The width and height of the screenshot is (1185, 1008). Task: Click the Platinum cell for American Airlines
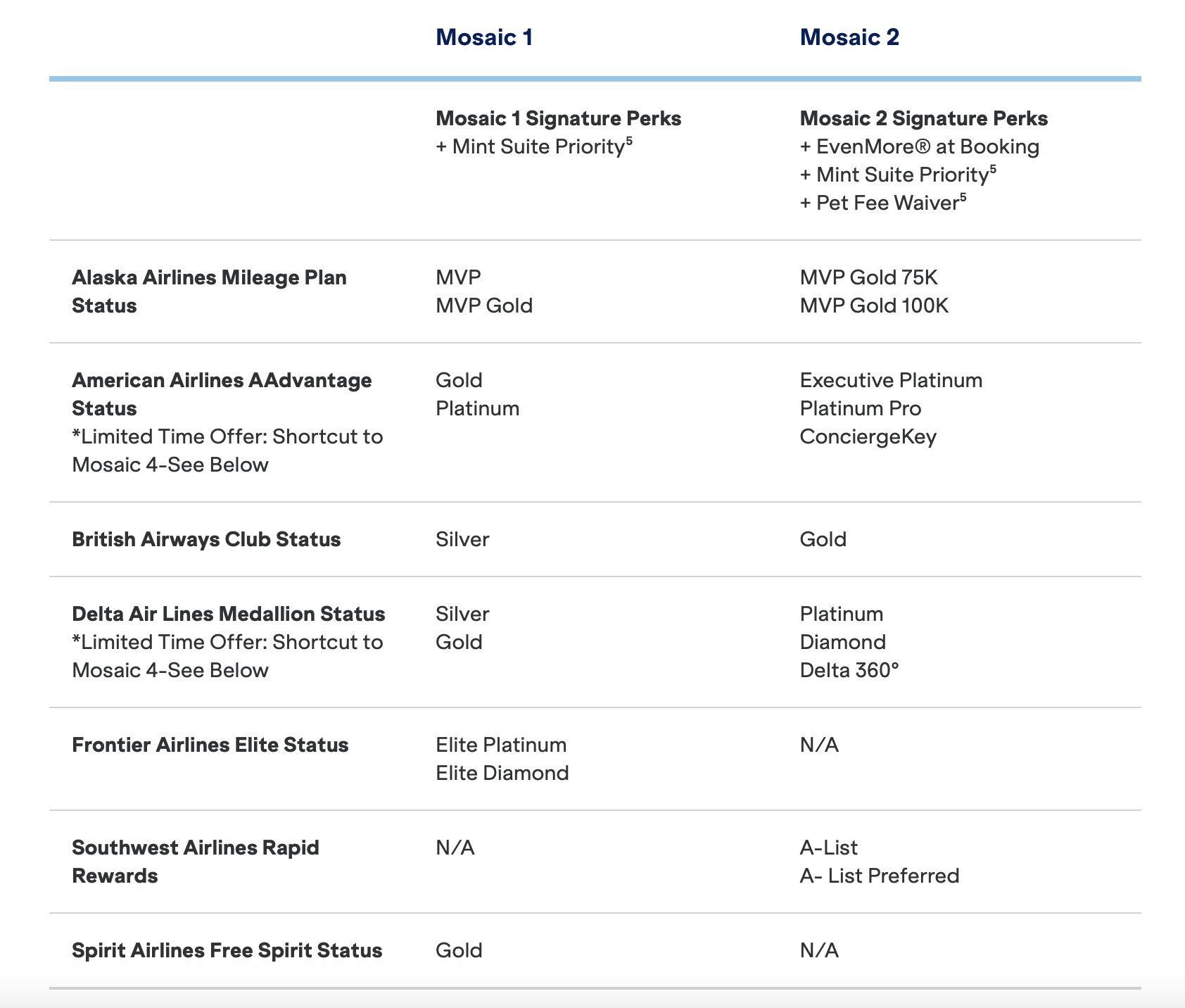(x=477, y=408)
